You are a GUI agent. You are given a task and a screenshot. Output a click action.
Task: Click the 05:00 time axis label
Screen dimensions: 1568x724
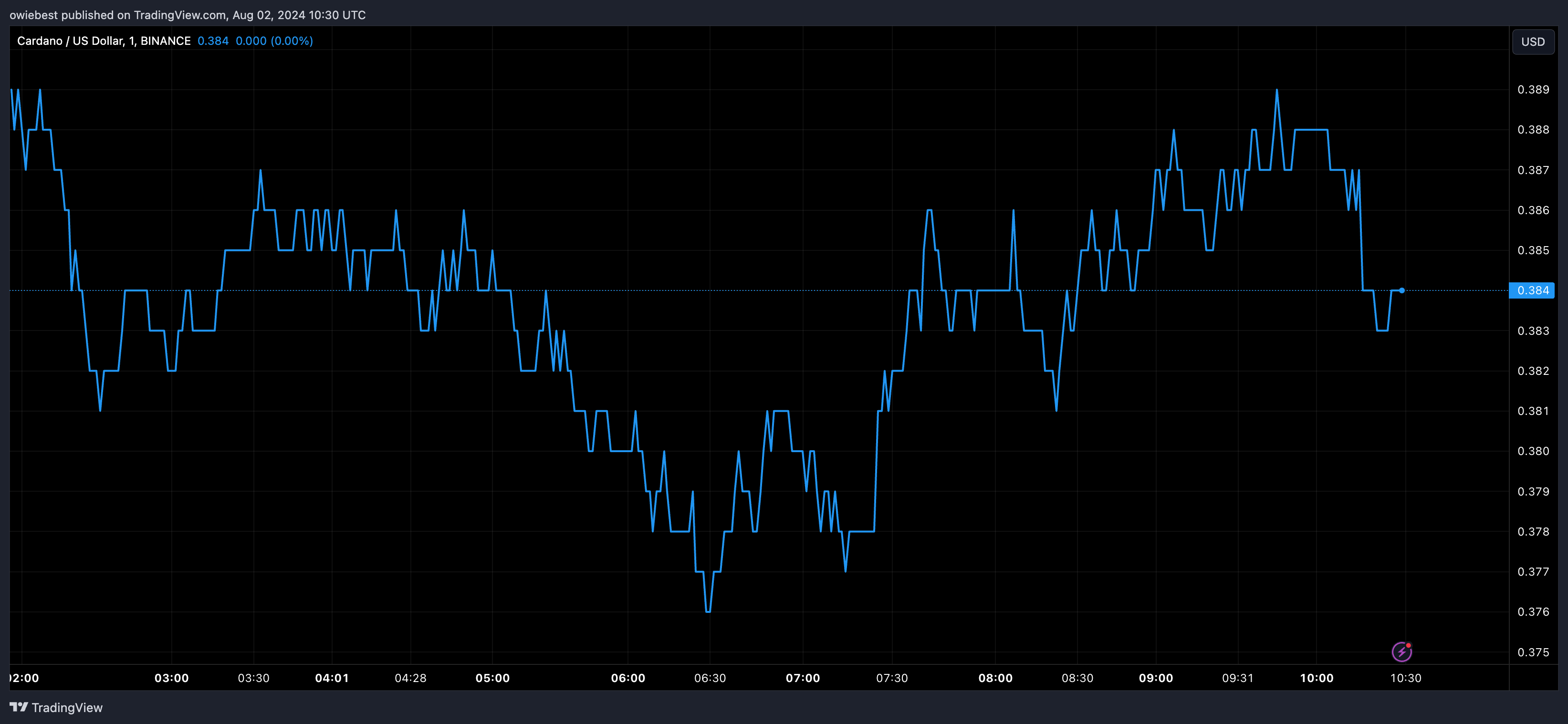pyautogui.click(x=492, y=678)
